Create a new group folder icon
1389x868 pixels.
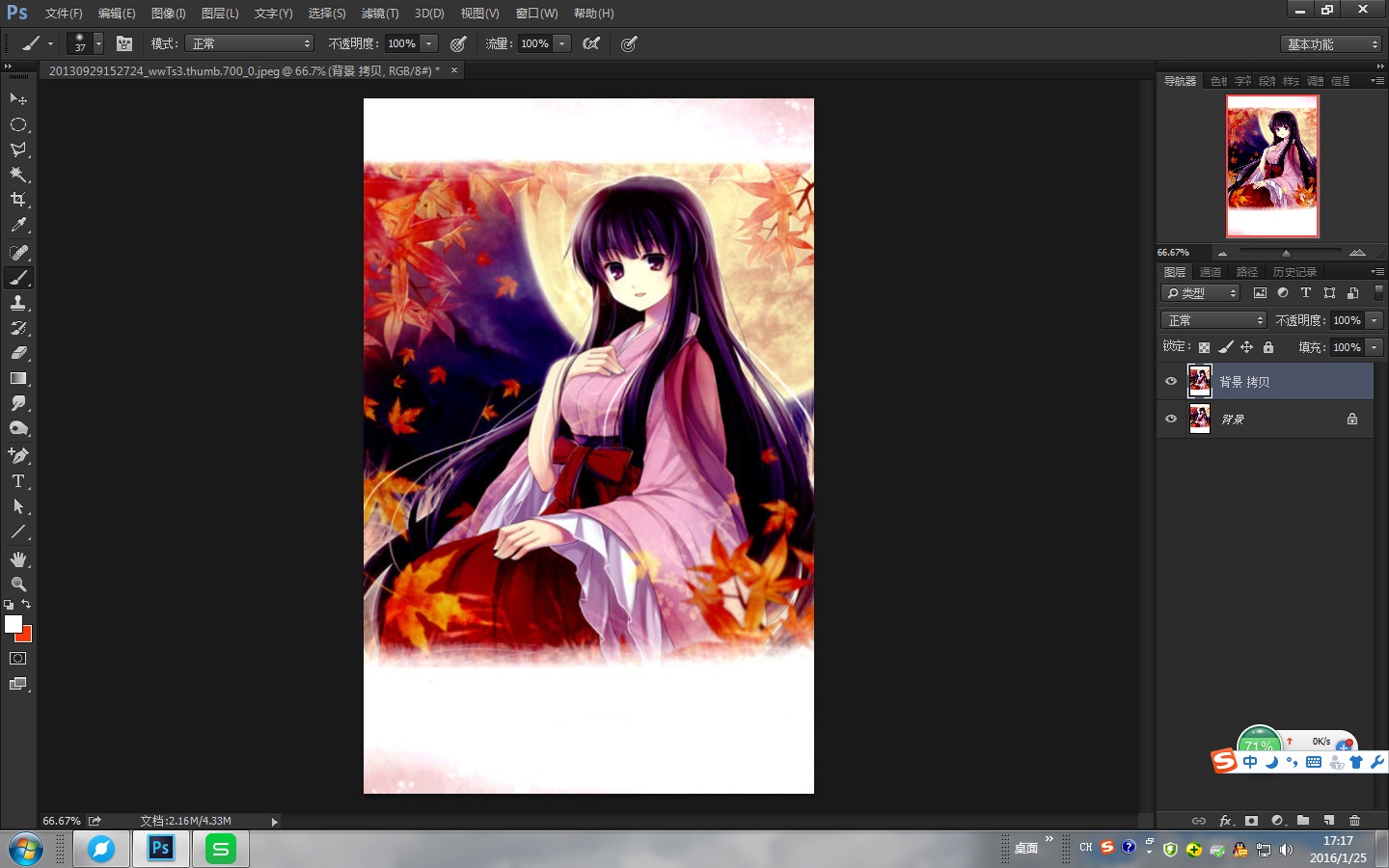(x=1303, y=821)
